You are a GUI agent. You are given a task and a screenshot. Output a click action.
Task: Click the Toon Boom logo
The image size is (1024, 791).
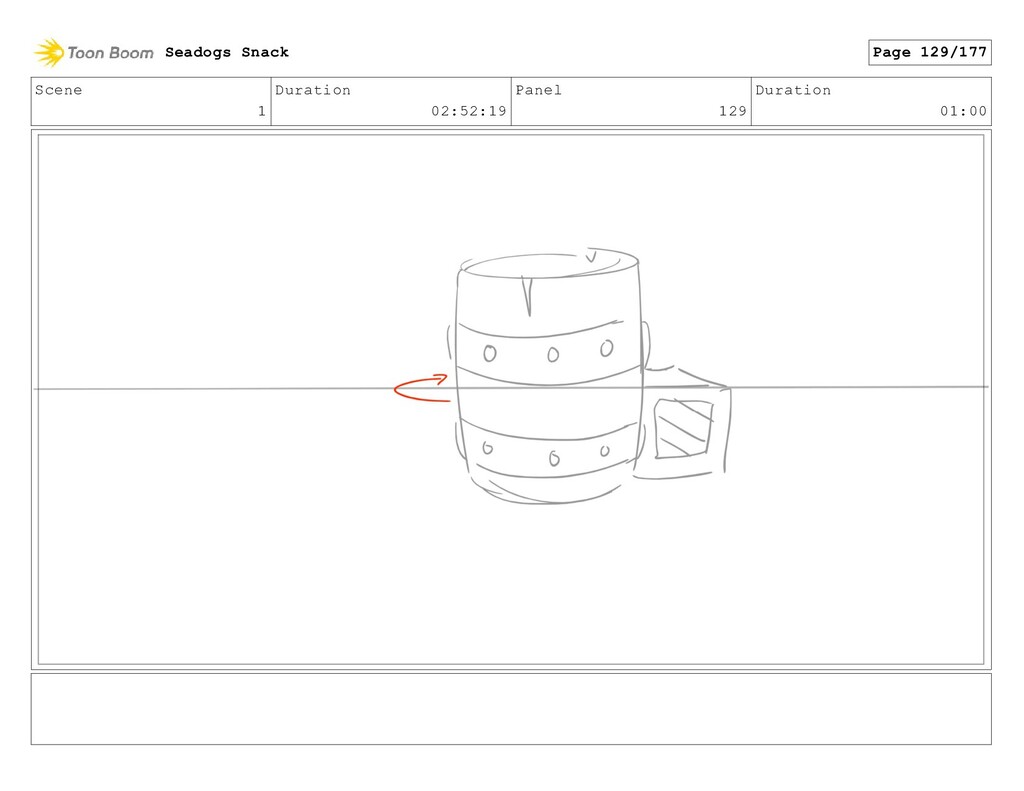(94, 52)
